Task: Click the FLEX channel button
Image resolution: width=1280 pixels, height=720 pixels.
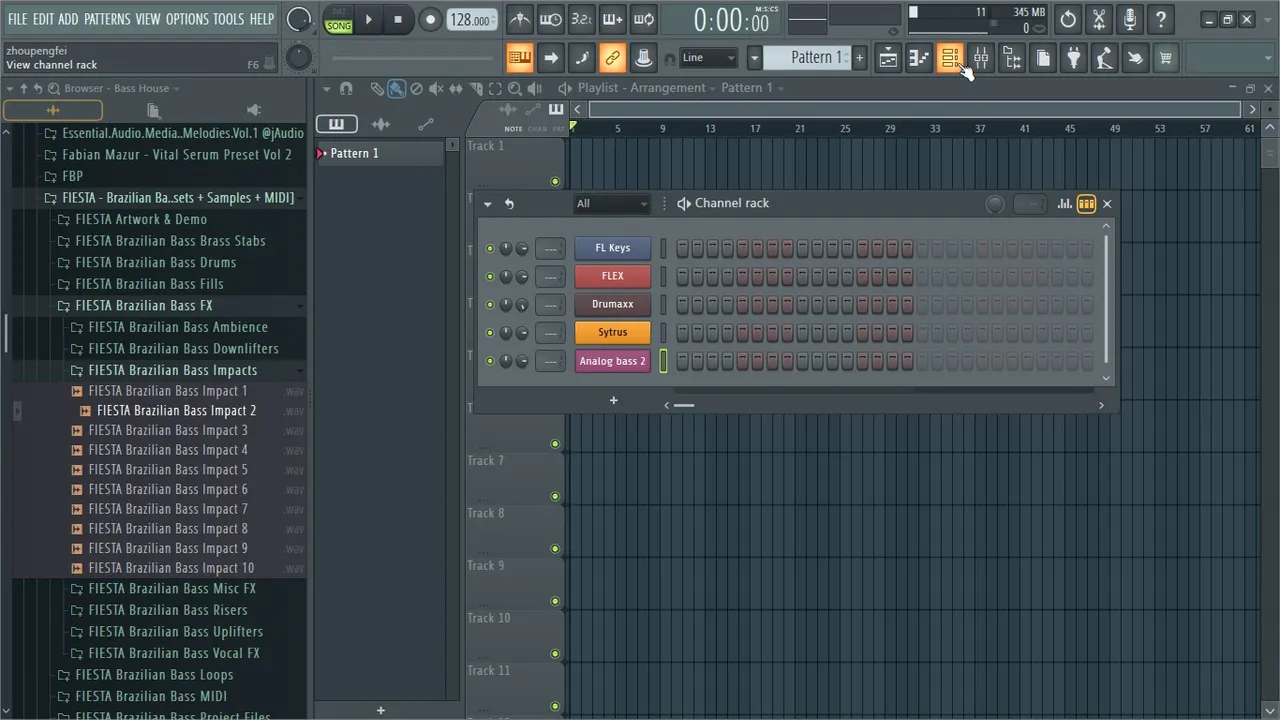Action: (613, 277)
